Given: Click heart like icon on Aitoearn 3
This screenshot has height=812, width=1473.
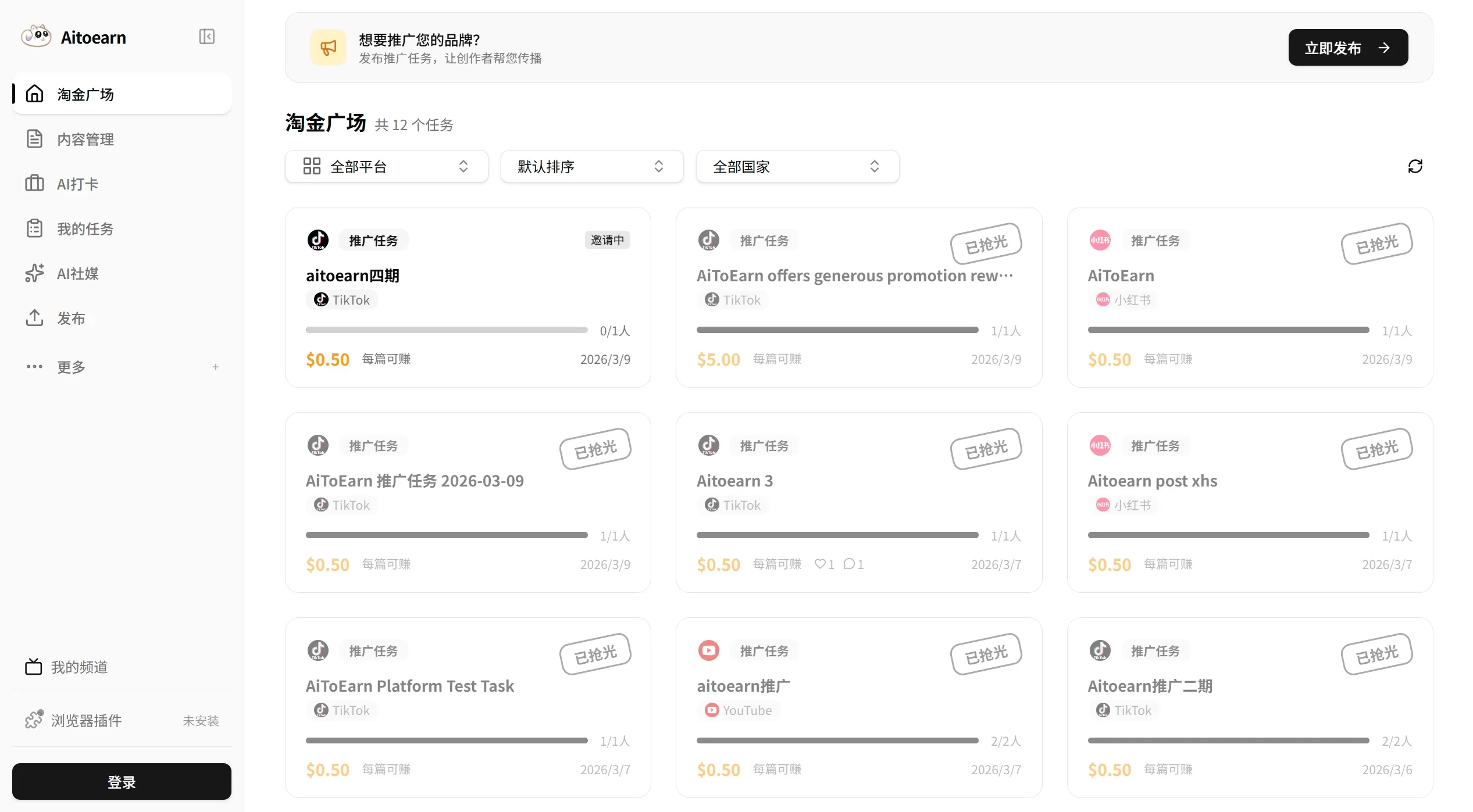Looking at the screenshot, I should coord(819,564).
